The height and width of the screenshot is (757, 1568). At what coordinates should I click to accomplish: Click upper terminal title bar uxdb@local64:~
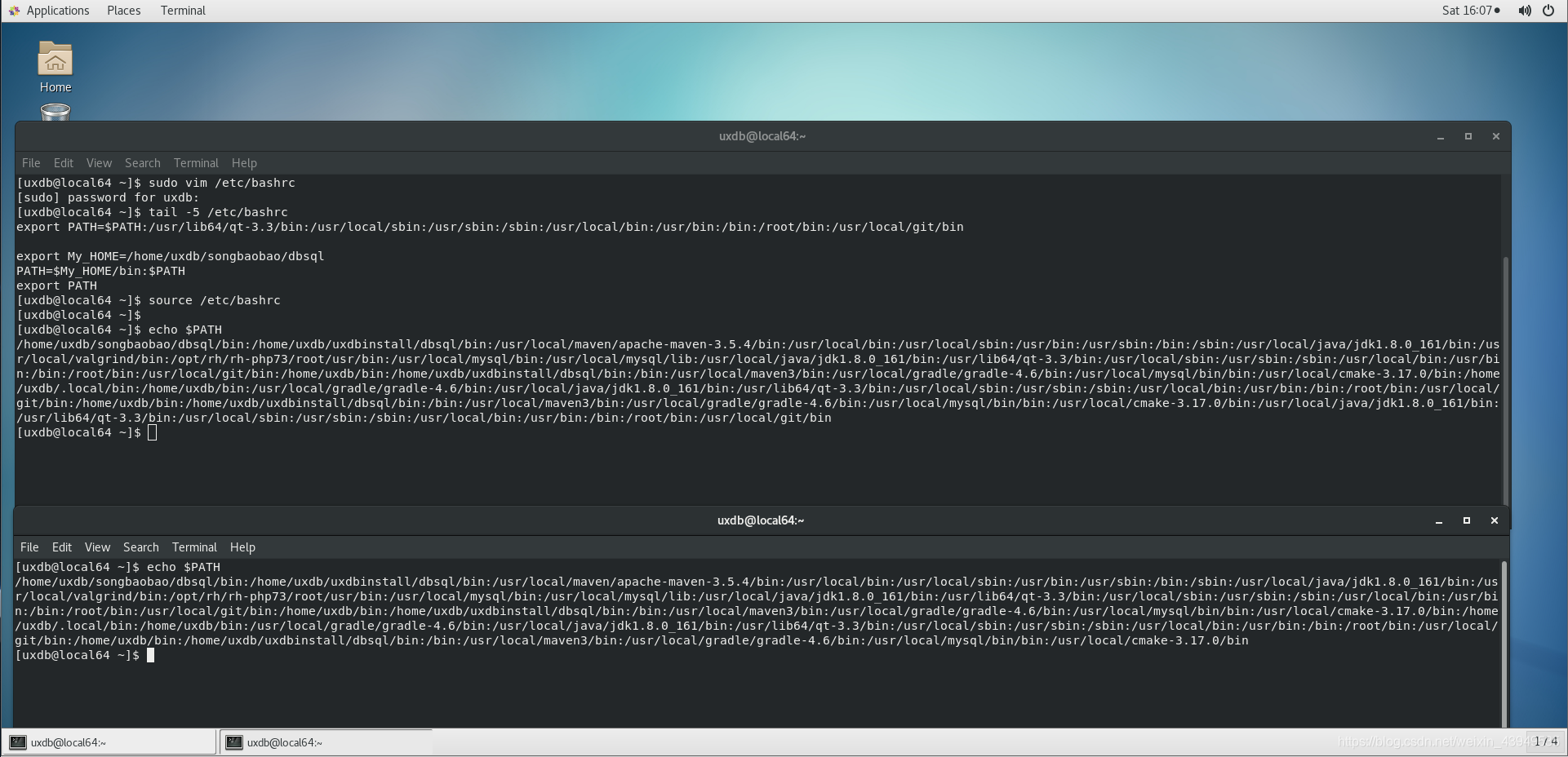pyautogui.click(x=762, y=136)
